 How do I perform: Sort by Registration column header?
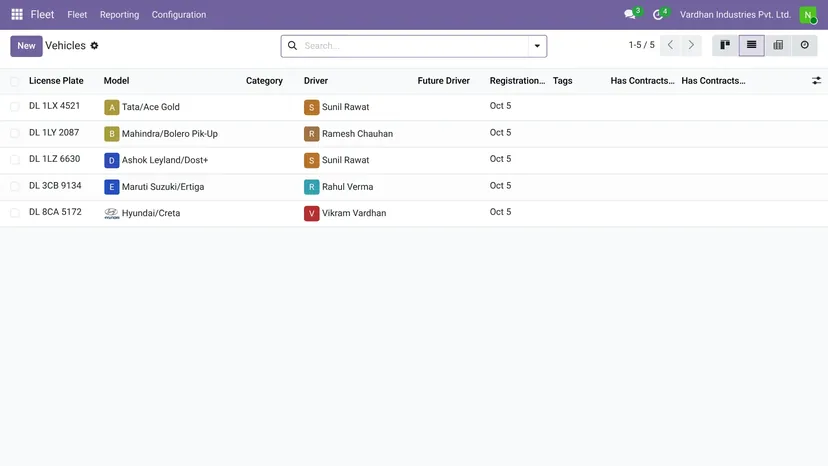click(x=517, y=81)
